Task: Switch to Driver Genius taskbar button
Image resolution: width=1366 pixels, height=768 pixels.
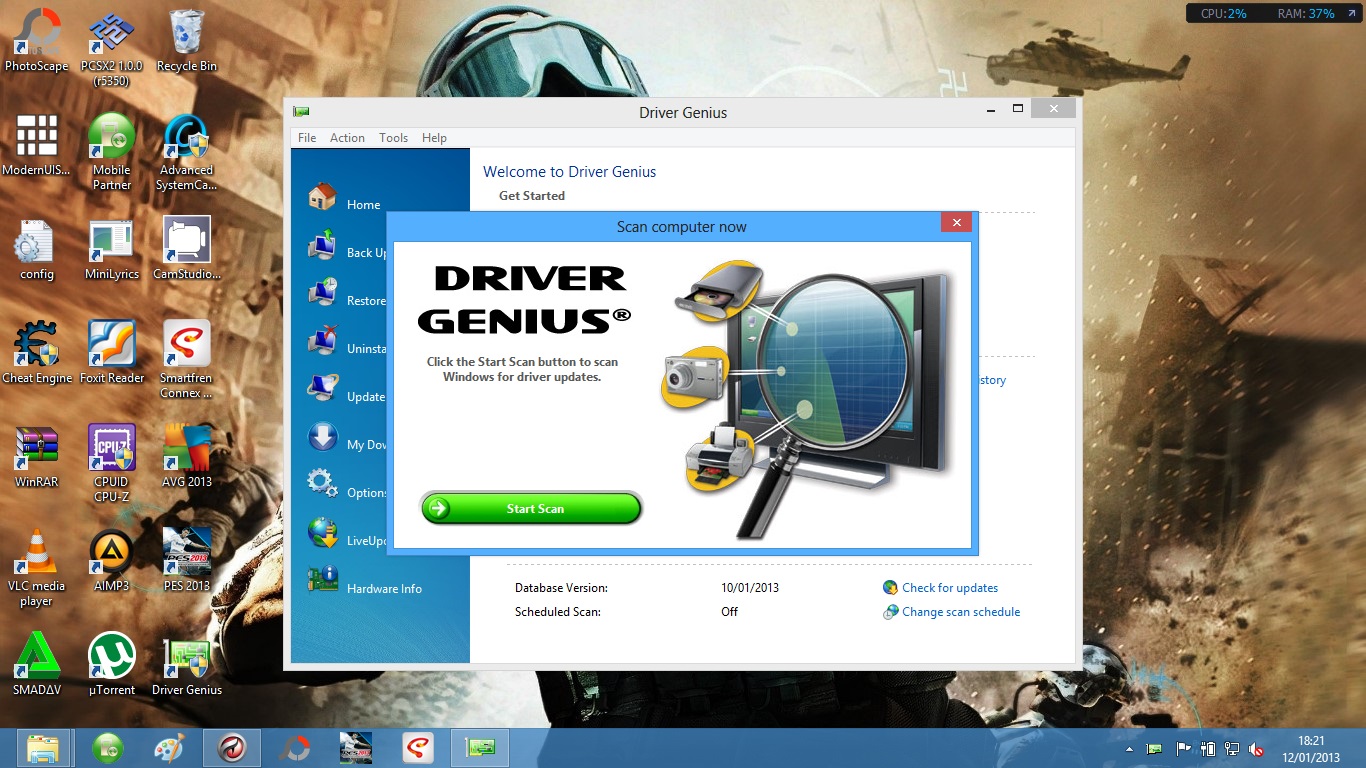Action: tap(480, 748)
